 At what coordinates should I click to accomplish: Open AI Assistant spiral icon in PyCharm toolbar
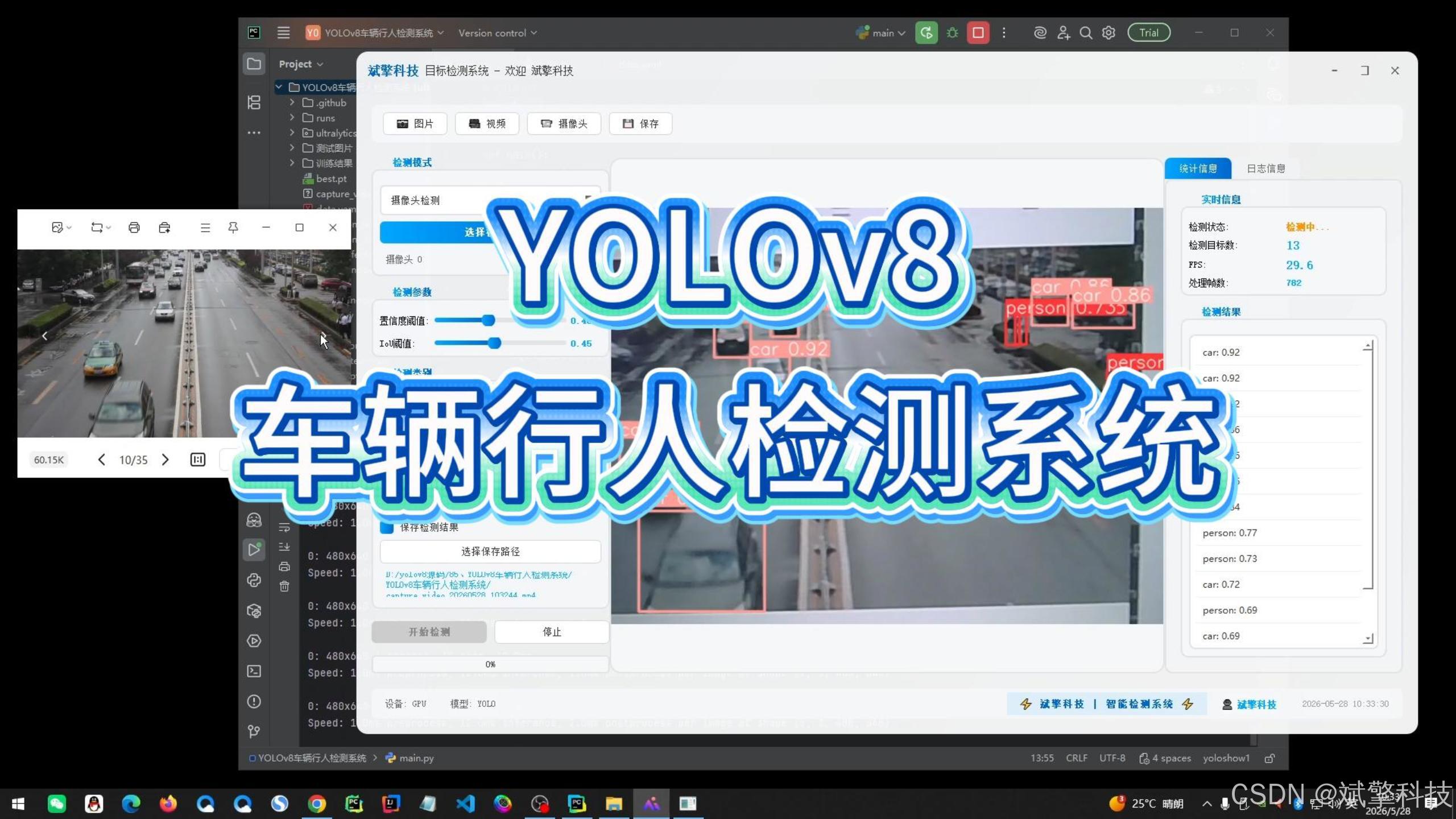tap(1040, 32)
